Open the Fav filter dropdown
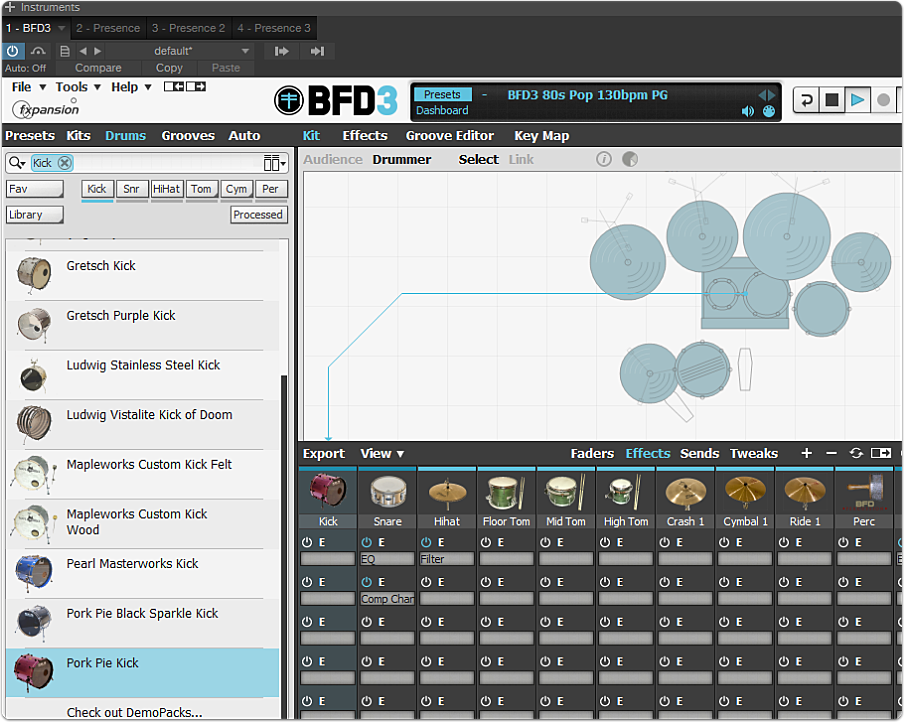 [35, 189]
